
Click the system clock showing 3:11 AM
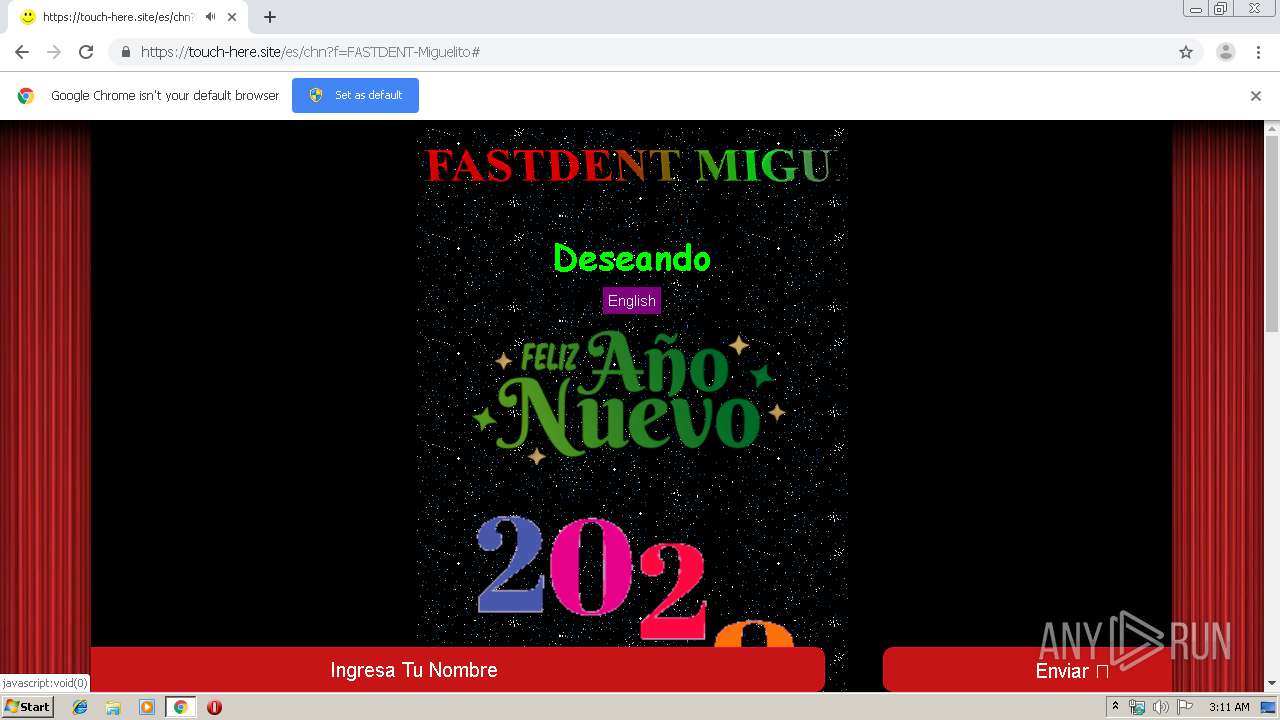[x=1229, y=707]
